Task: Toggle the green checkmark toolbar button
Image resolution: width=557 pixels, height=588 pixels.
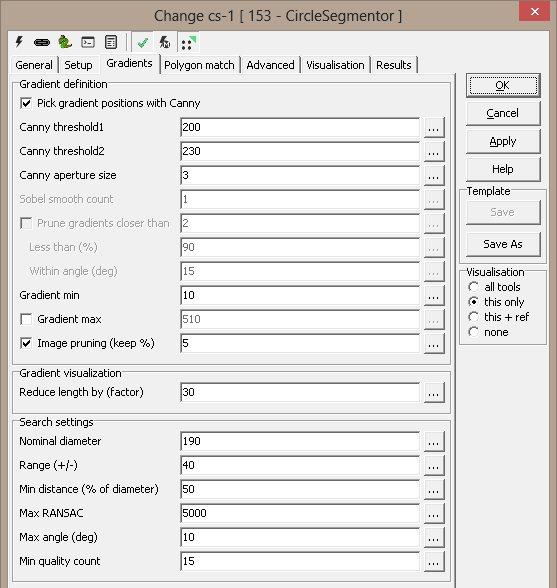Action: [143, 42]
